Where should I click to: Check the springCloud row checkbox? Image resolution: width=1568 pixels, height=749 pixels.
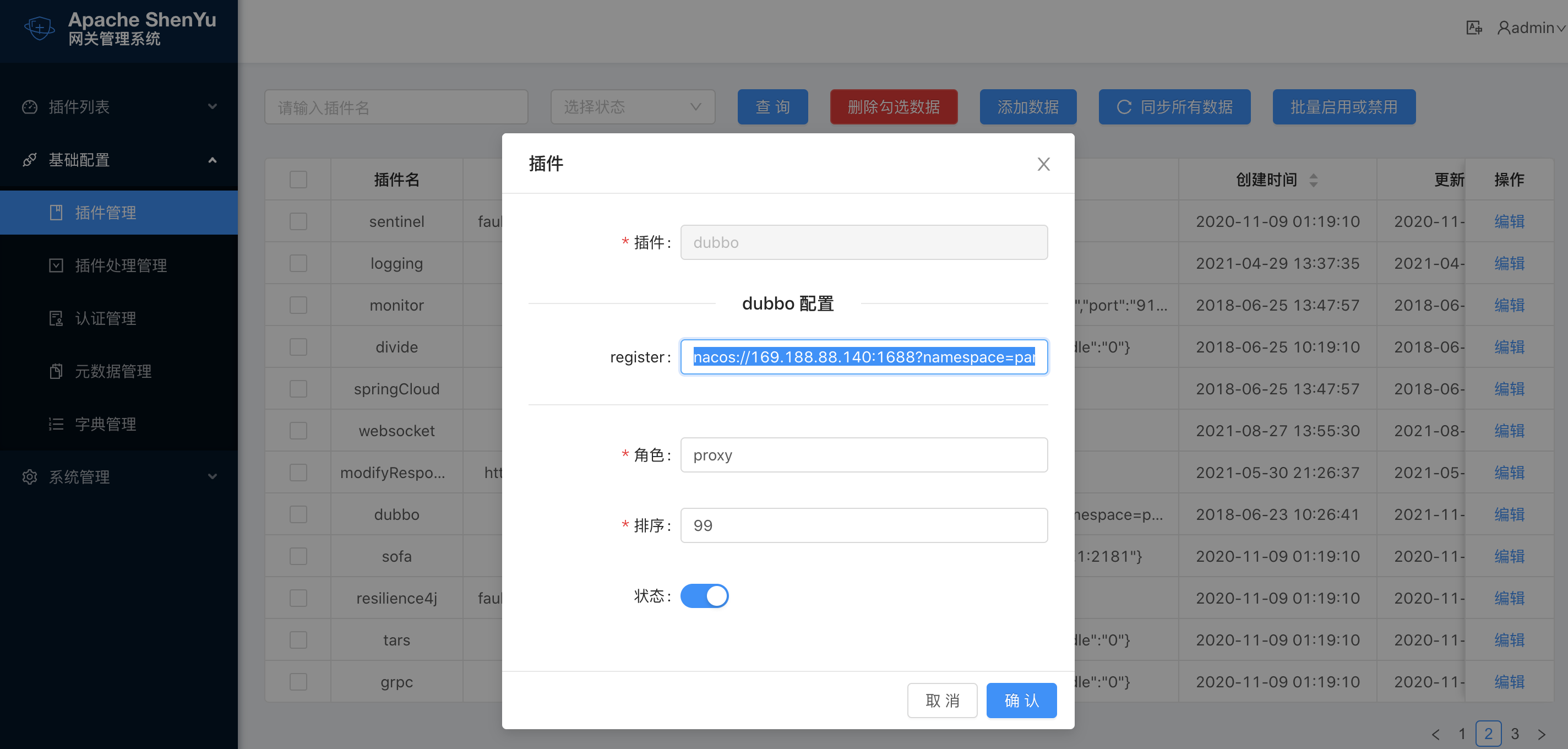tap(298, 389)
